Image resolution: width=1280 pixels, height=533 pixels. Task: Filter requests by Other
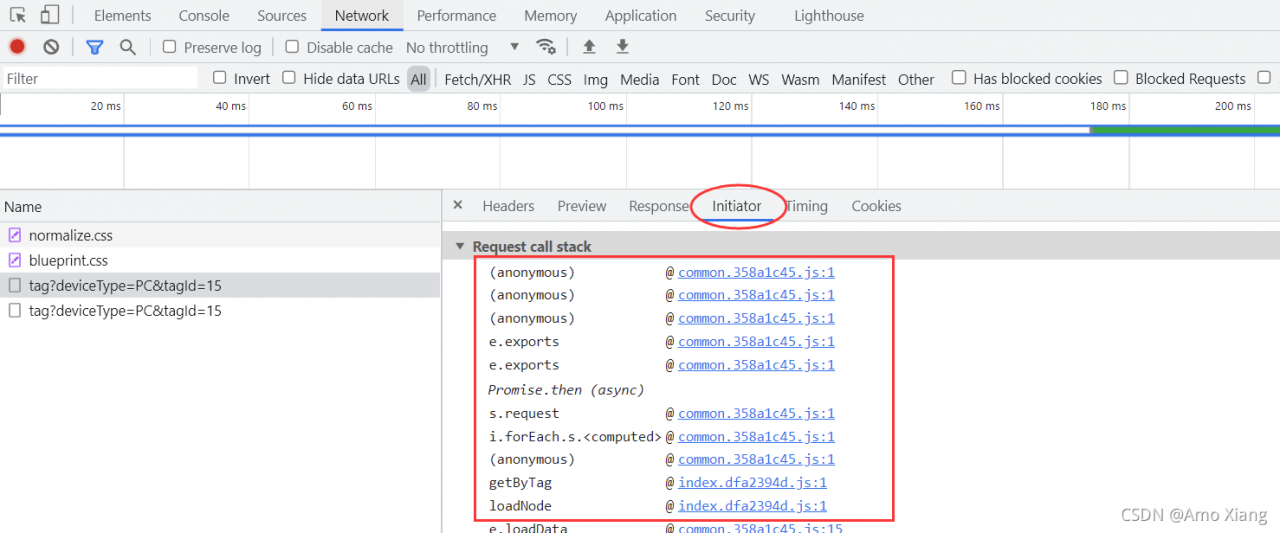point(916,79)
